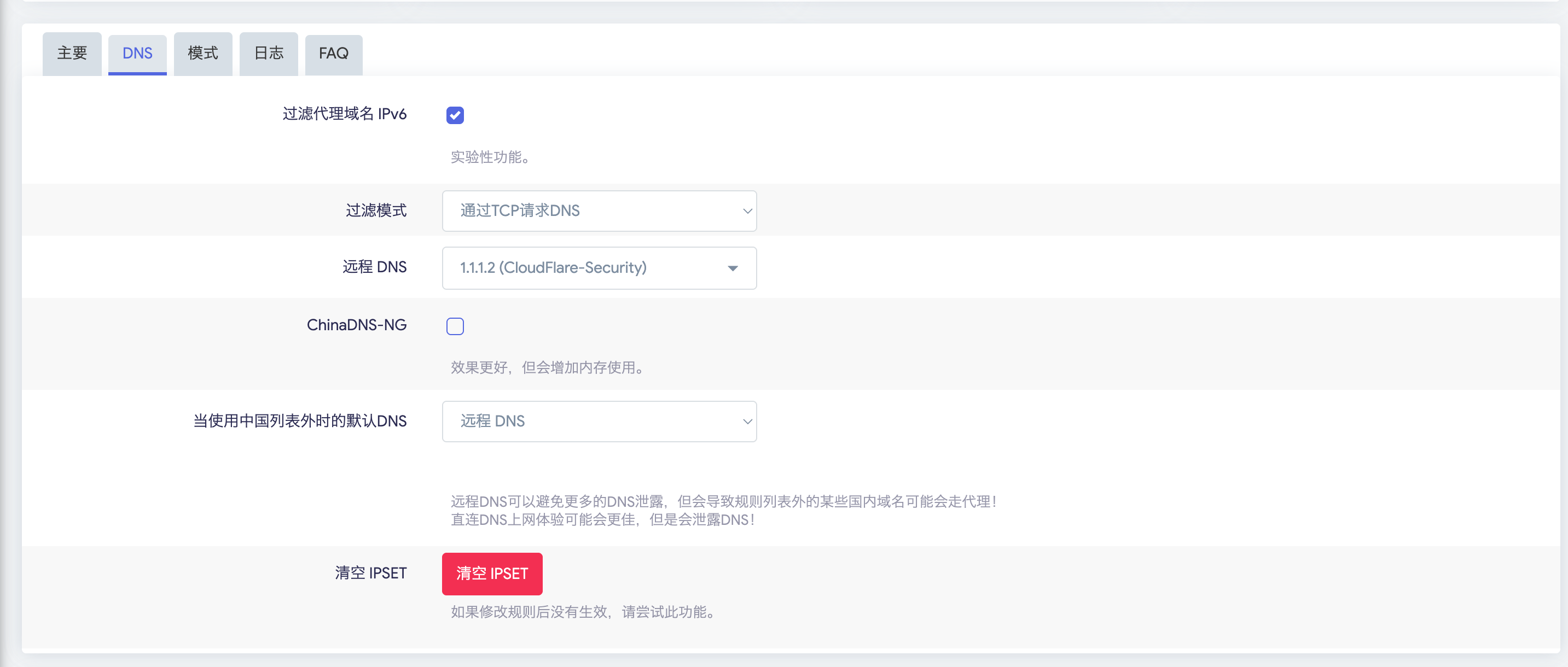Click the ChinaDNS-NG label text
The height and width of the screenshot is (667, 1568).
357,325
